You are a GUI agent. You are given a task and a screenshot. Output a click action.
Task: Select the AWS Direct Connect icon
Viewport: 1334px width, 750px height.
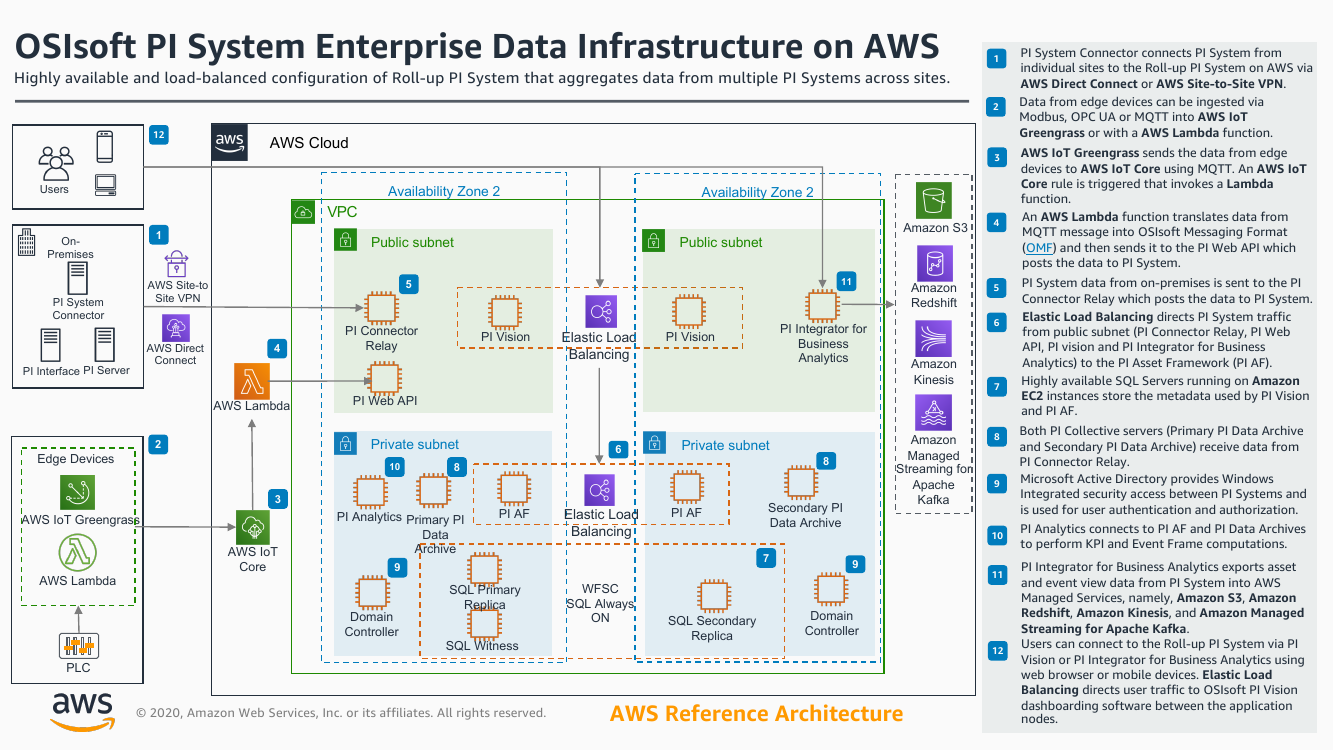[176, 328]
